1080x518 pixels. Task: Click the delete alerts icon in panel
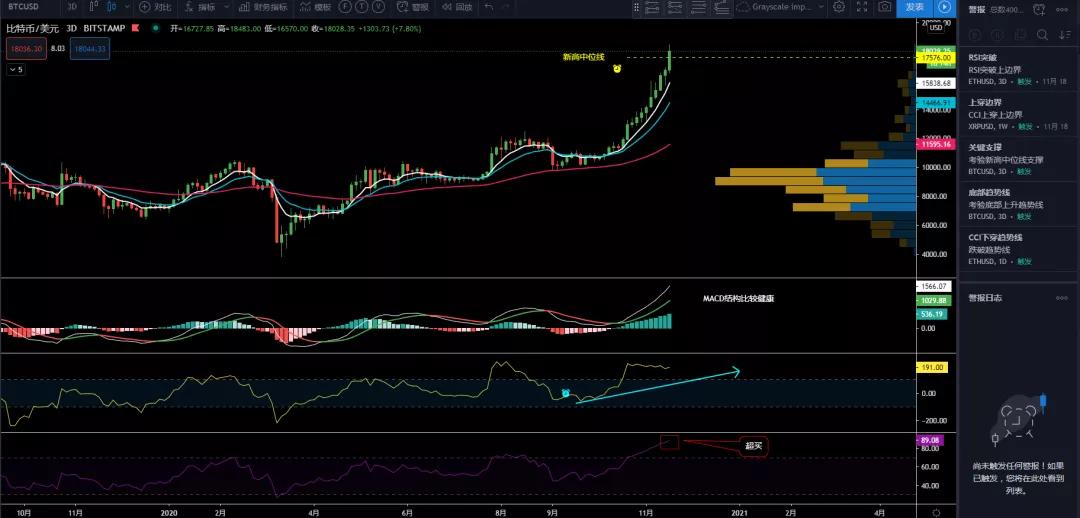click(1021, 35)
